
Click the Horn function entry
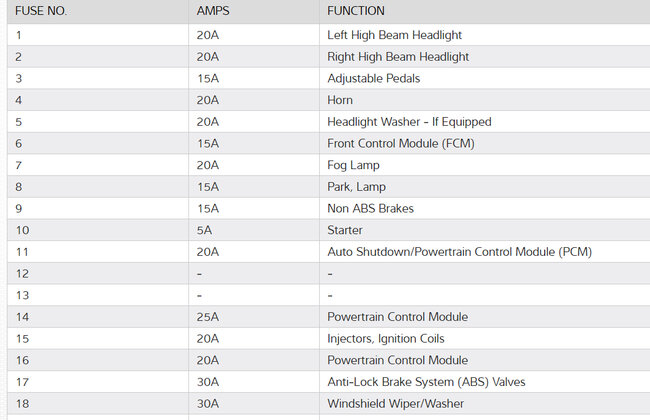coord(340,100)
